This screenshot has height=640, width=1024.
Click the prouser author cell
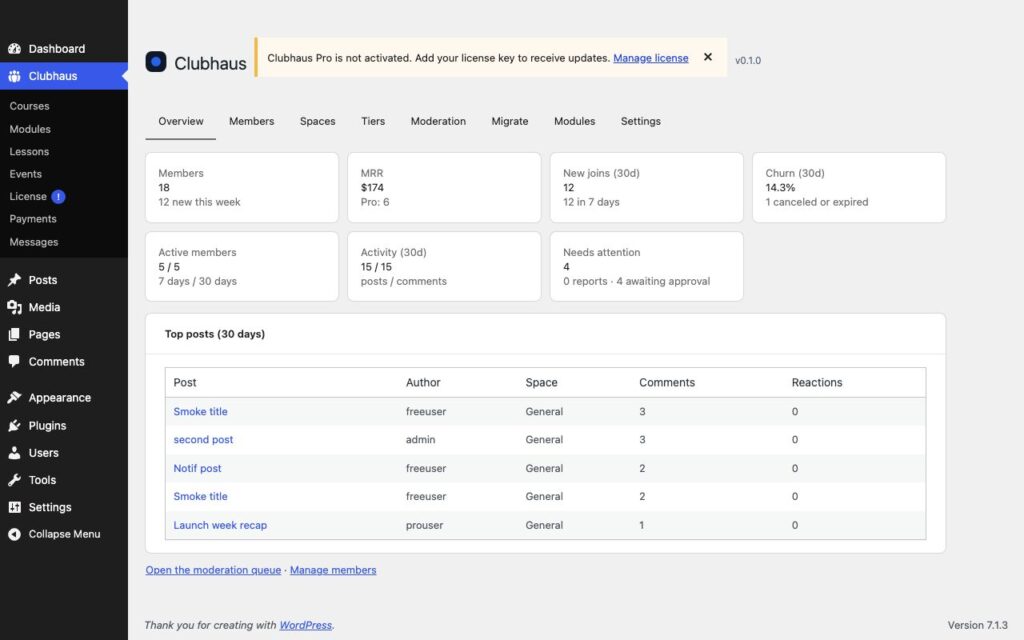point(424,525)
